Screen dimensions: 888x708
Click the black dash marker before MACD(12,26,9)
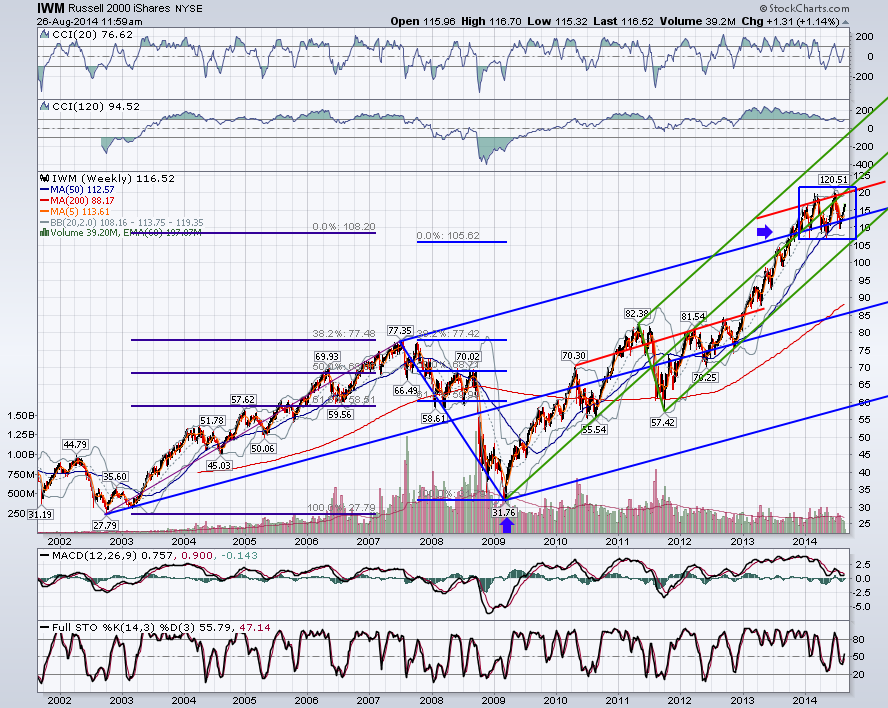point(45,556)
